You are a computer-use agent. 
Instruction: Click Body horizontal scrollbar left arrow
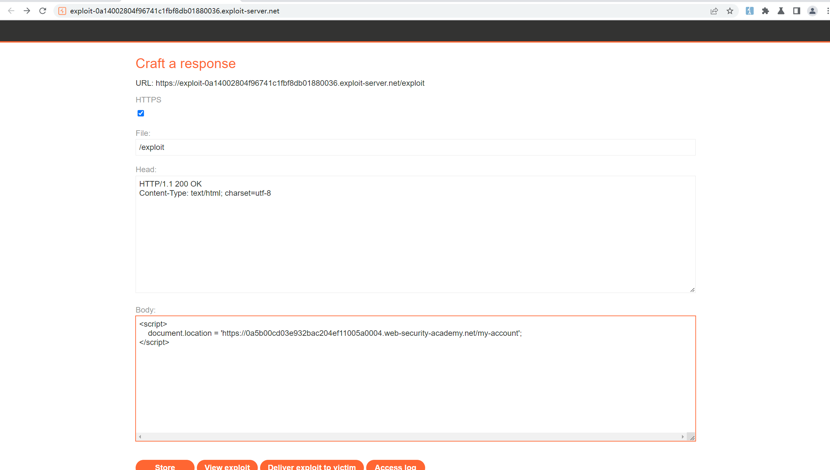140,437
